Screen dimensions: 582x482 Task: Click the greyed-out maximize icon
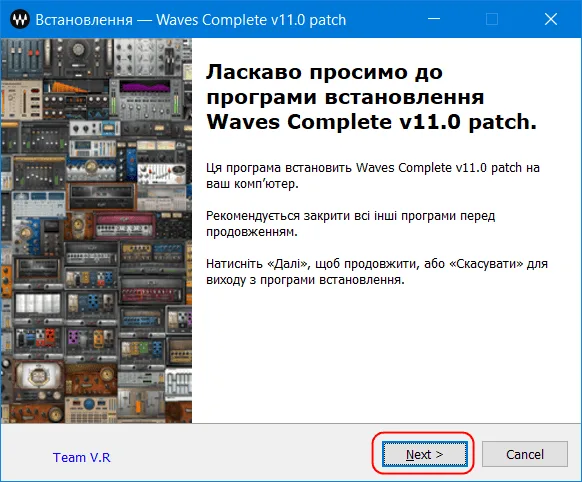coord(492,19)
